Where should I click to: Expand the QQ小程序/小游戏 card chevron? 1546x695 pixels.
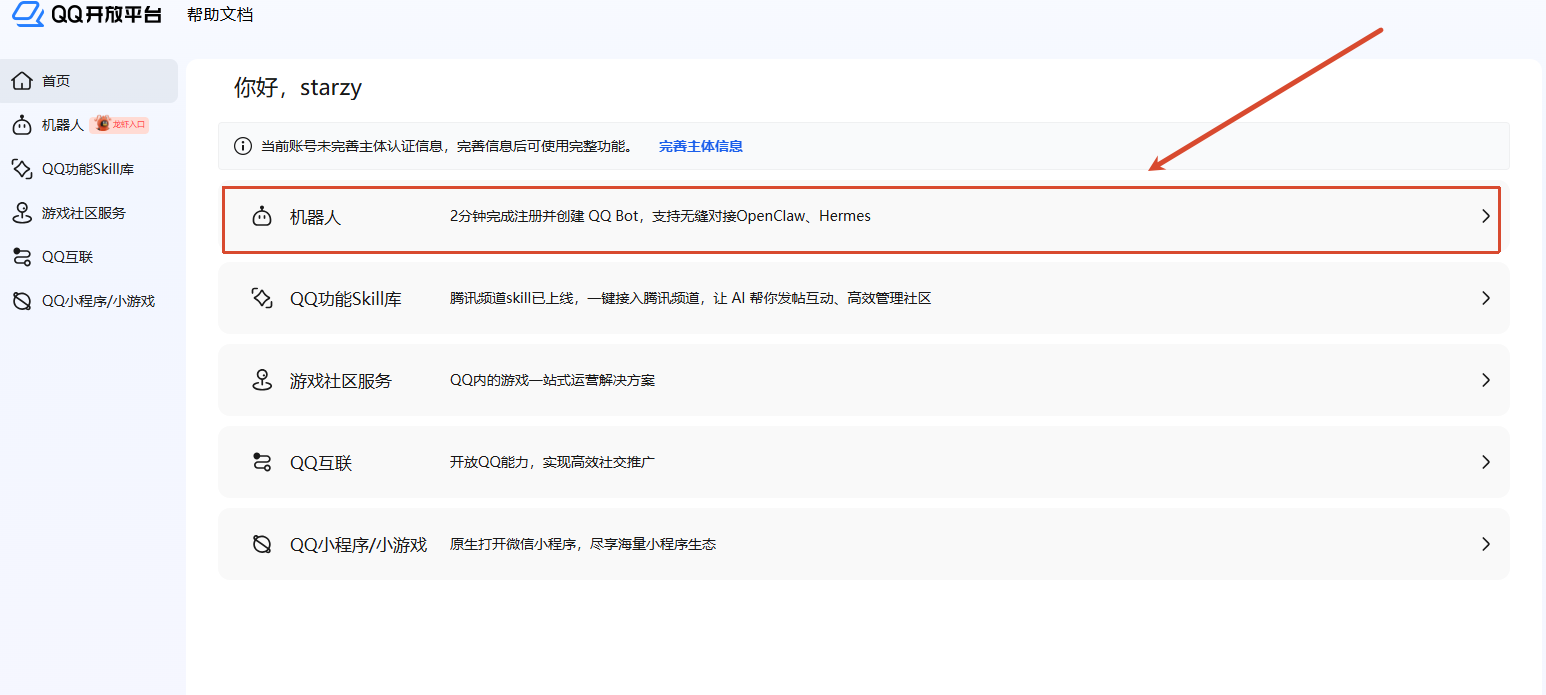[x=1486, y=544]
